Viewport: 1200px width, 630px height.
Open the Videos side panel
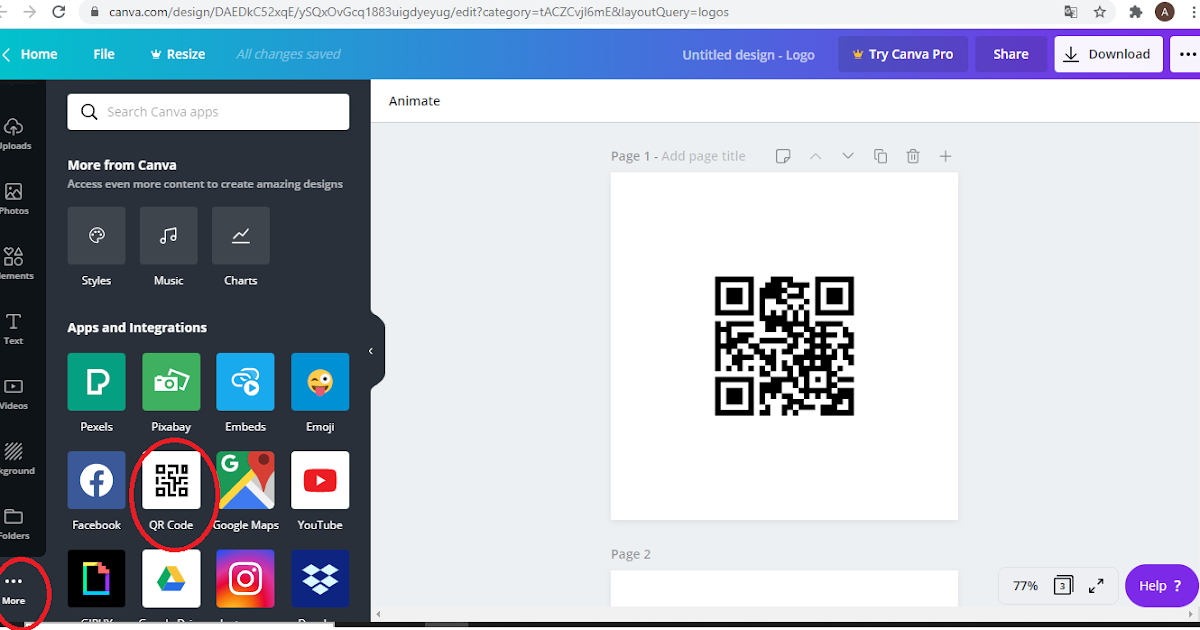pos(14,394)
